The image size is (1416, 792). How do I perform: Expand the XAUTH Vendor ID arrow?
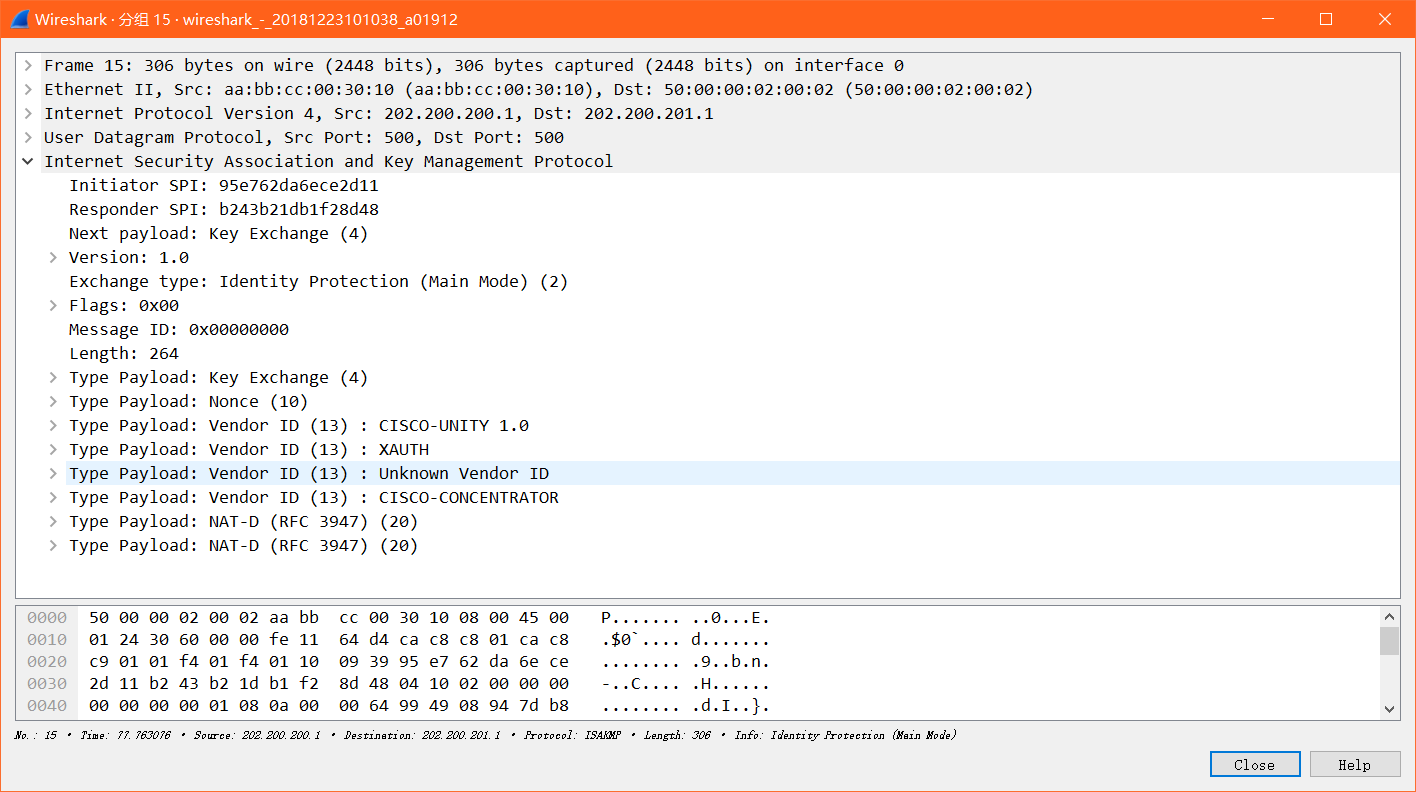54,450
